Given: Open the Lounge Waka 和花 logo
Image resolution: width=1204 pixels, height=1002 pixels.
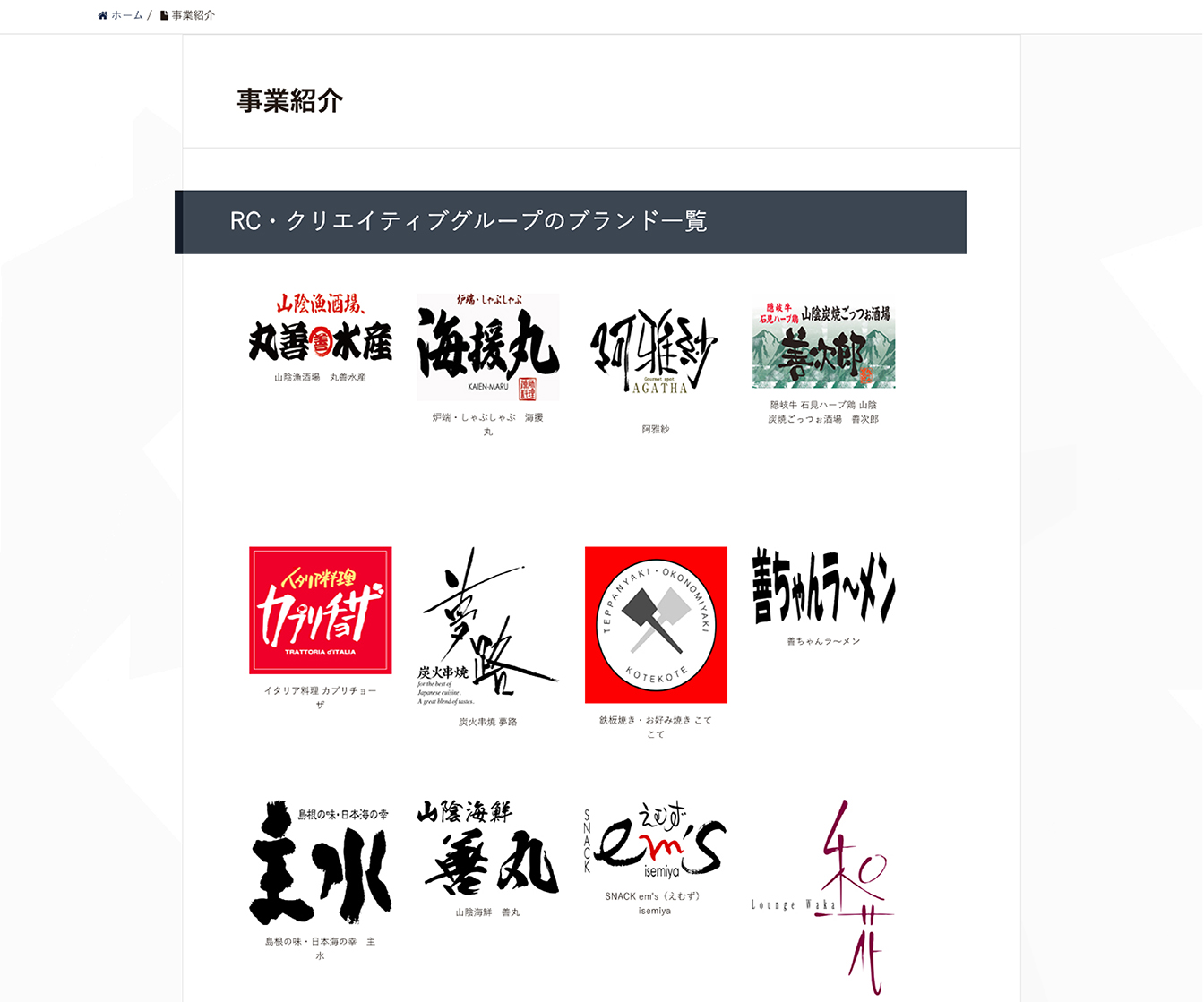Looking at the screenshot, I should (823, 895).
